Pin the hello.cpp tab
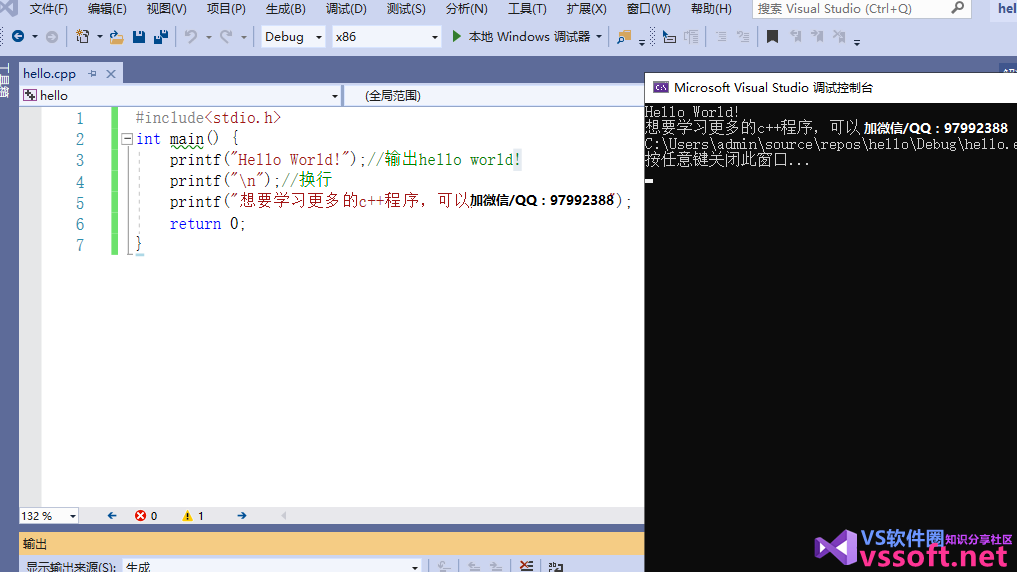Viewport: 1017px width, 572px height. click(92, 74)
